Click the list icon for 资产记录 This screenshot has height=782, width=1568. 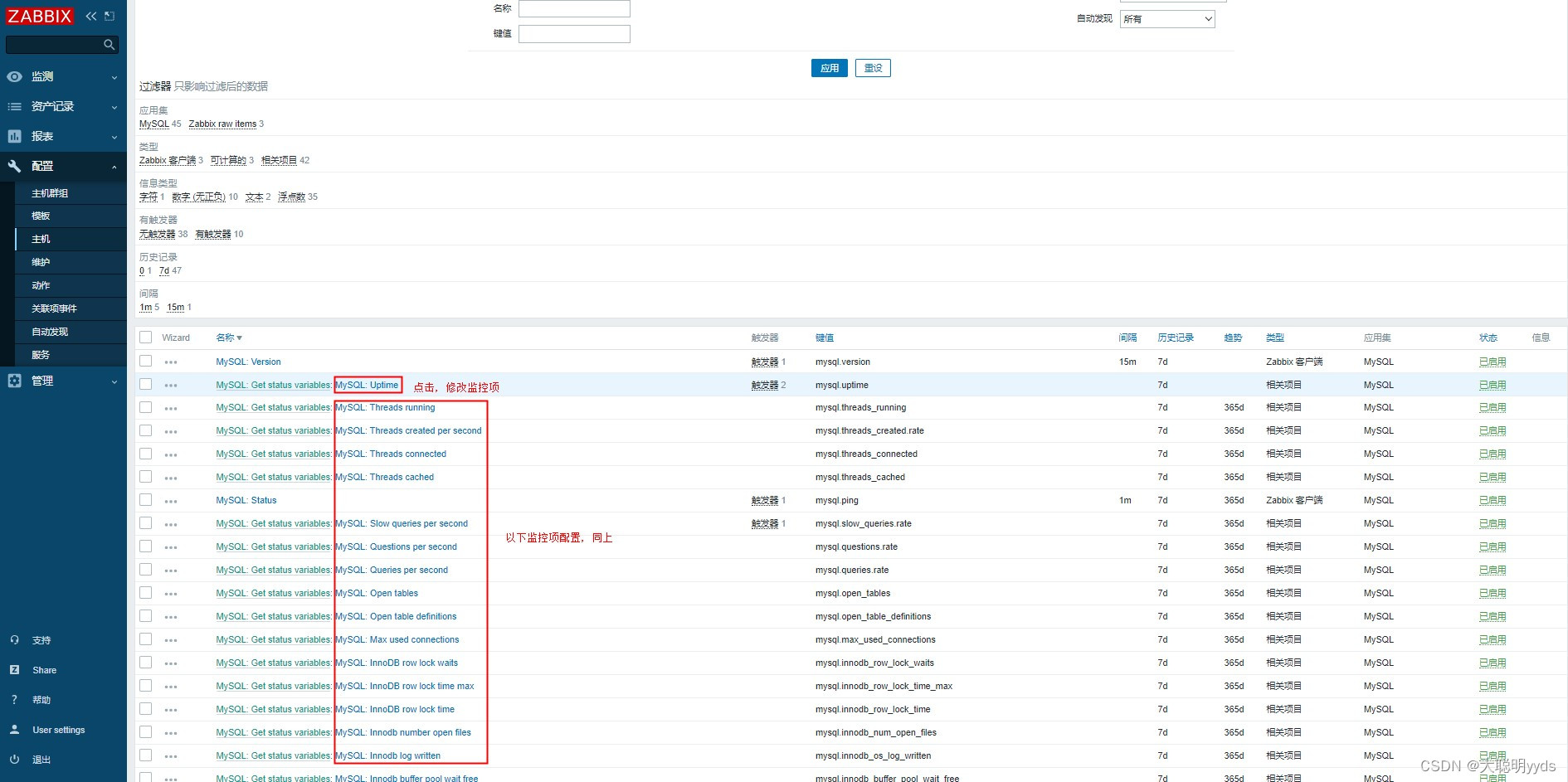14,106
